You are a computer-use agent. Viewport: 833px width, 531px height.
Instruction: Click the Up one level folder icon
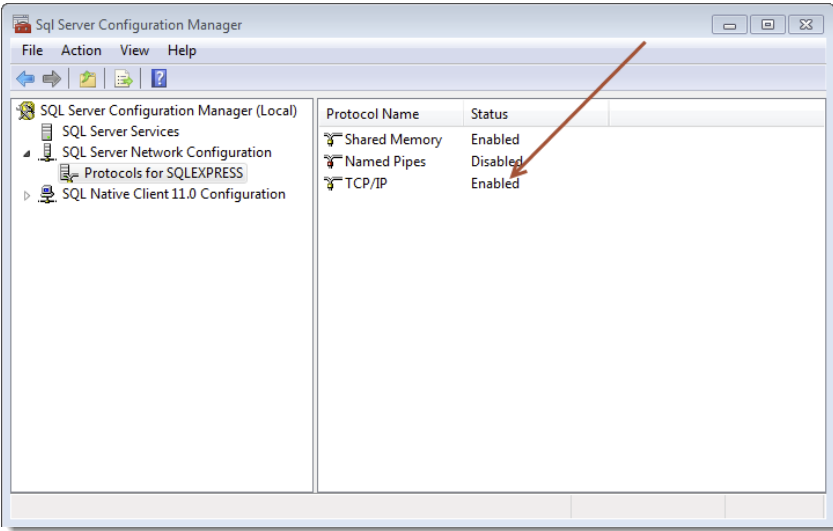tap(88, 79)
